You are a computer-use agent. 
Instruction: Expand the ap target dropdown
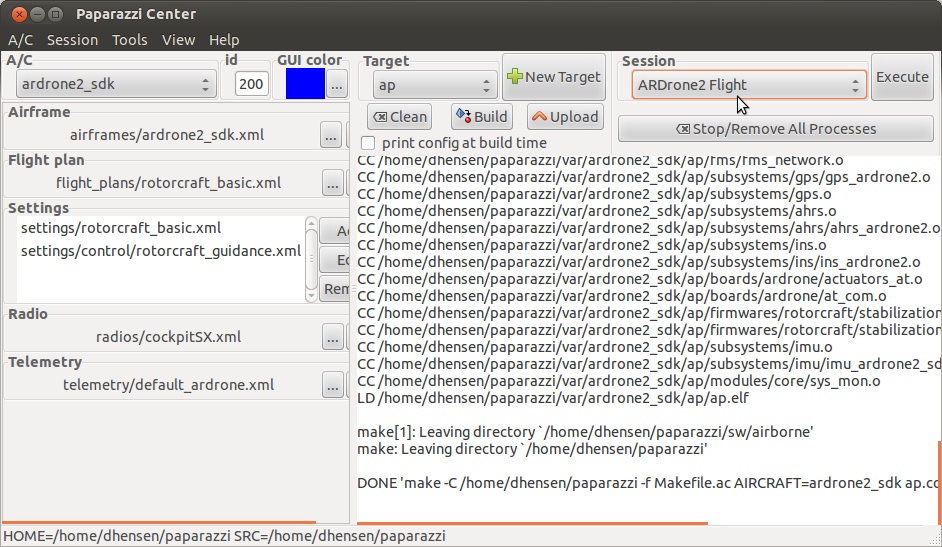click(x=435, y=85)
